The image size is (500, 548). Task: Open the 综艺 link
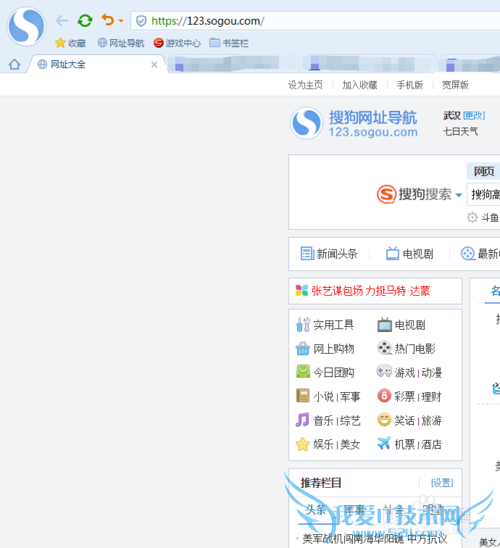pyautogui.click(x=350, y=420)
